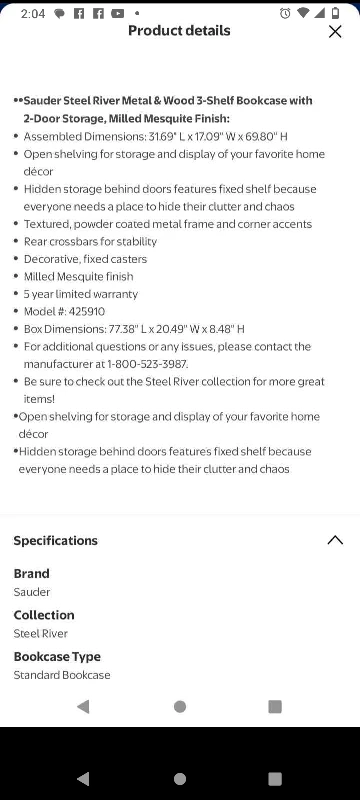The height and width of the screenshot is (800, 360).
Task: Collapse the Specifications section chevron
Action: (x=335, y=540)
